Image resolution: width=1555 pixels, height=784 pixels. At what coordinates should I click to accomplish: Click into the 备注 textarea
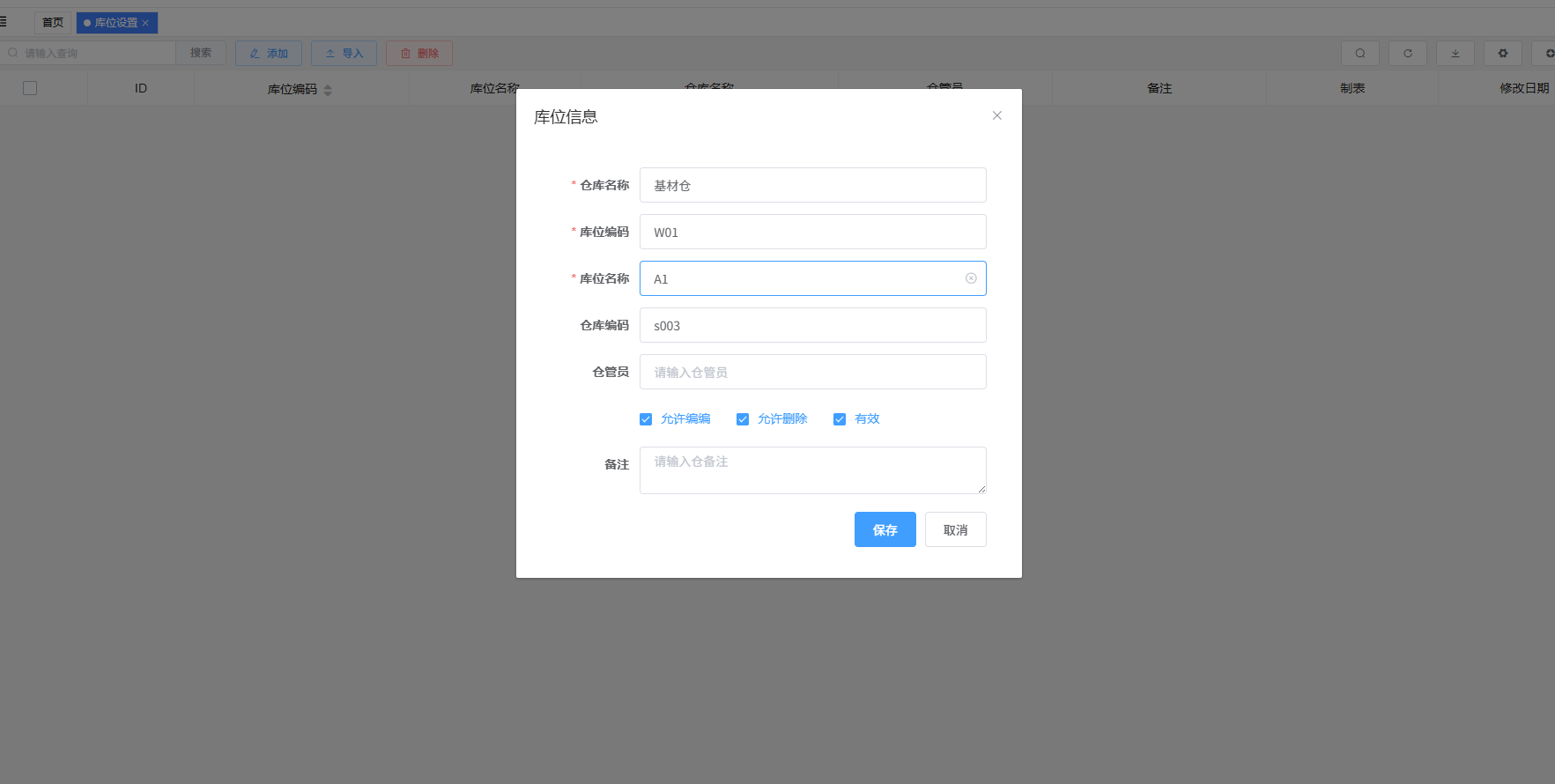click(x=811, y=470)
